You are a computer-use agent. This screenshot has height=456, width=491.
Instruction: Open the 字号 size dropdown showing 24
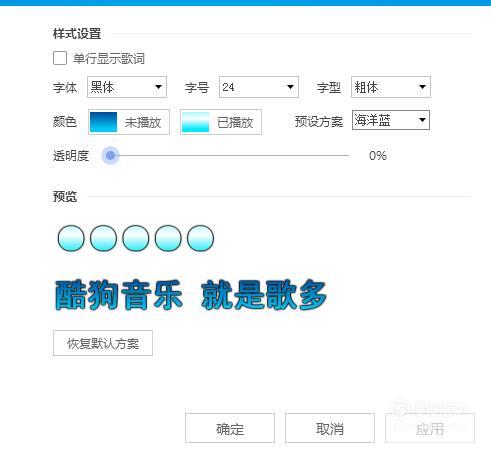(x=259, y=87)
